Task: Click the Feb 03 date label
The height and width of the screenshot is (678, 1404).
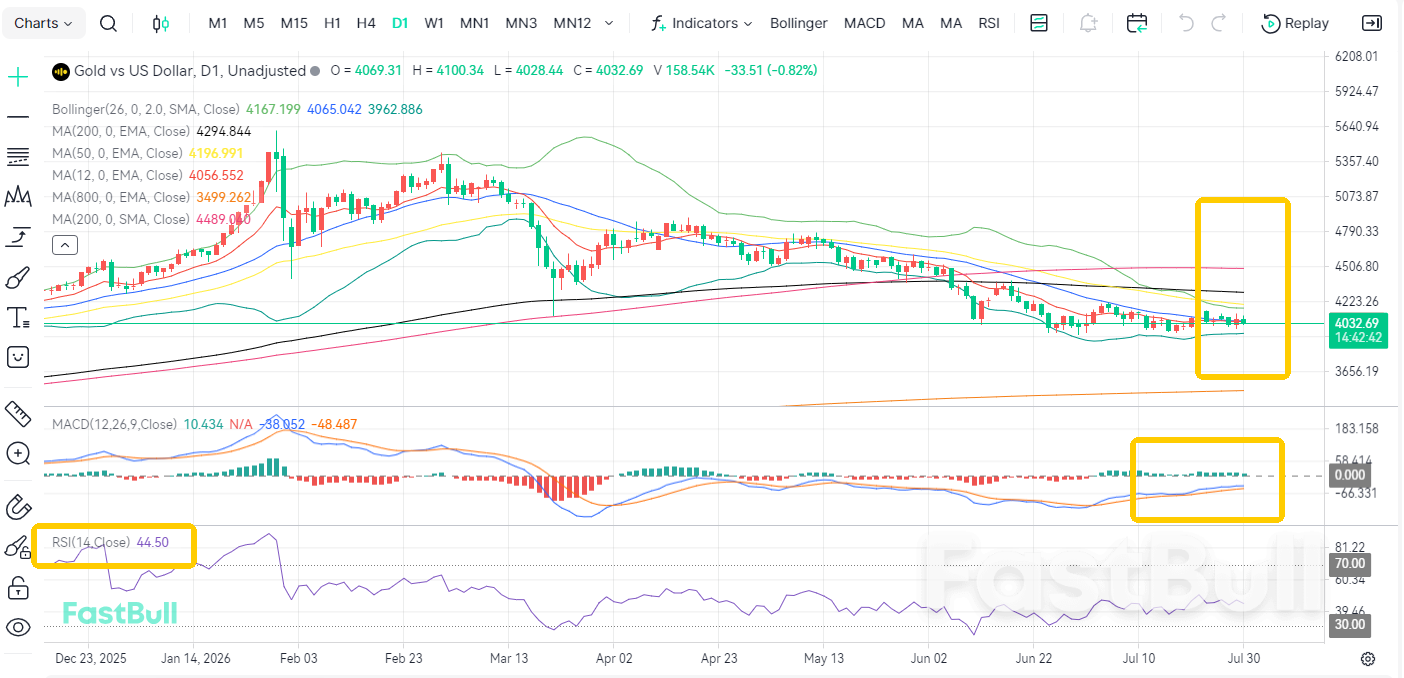Action: [298, 659]
